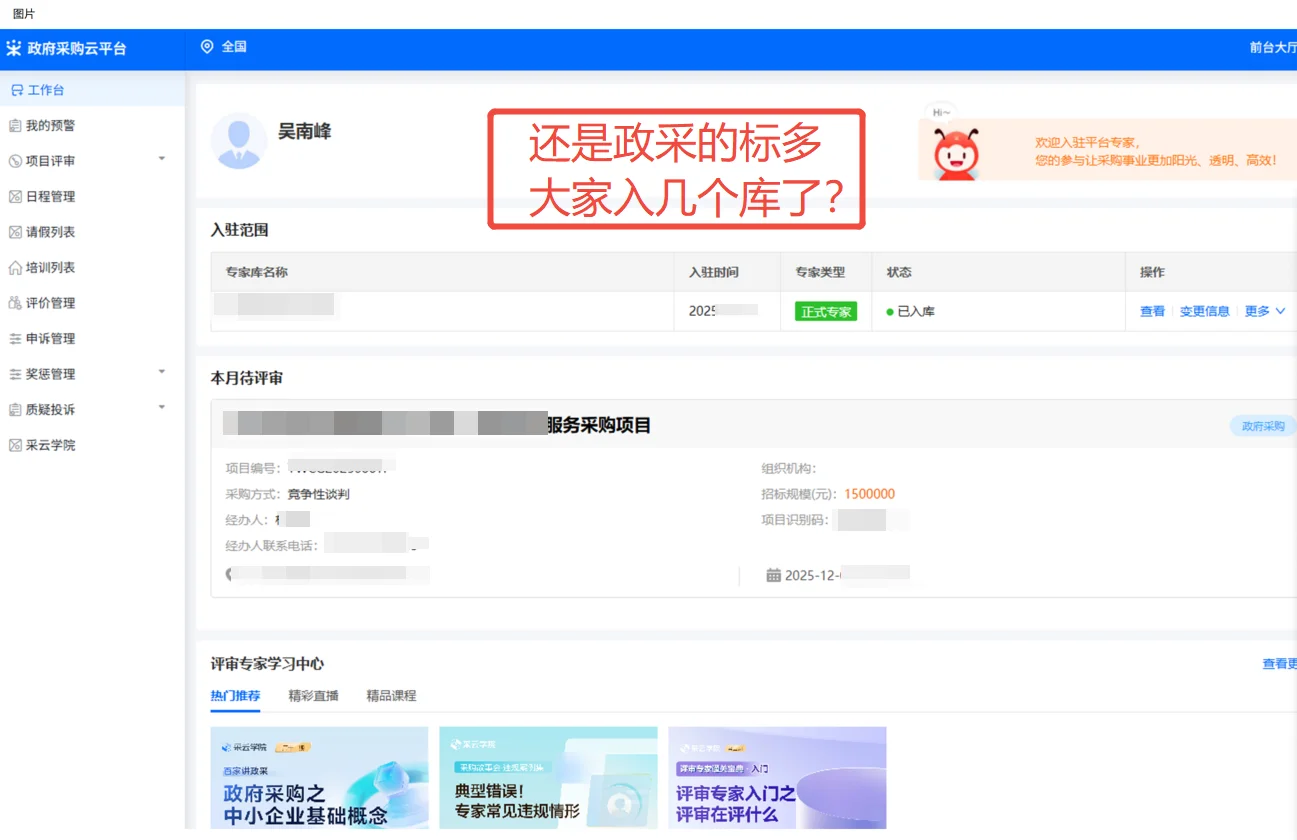1297x840 pixels.
Task: Switch to the 精彩直播 tab
Action: click(x=312, y=695)
